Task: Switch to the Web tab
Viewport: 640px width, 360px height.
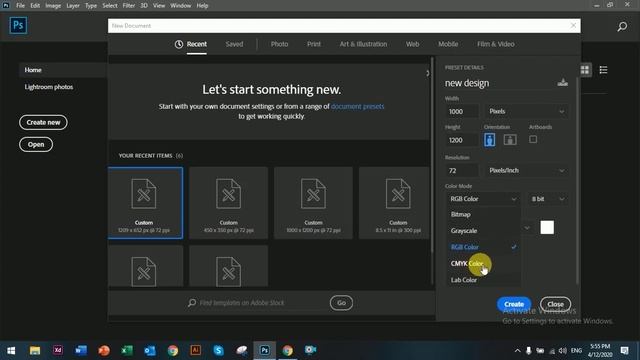Action: (x=412, y=44)
